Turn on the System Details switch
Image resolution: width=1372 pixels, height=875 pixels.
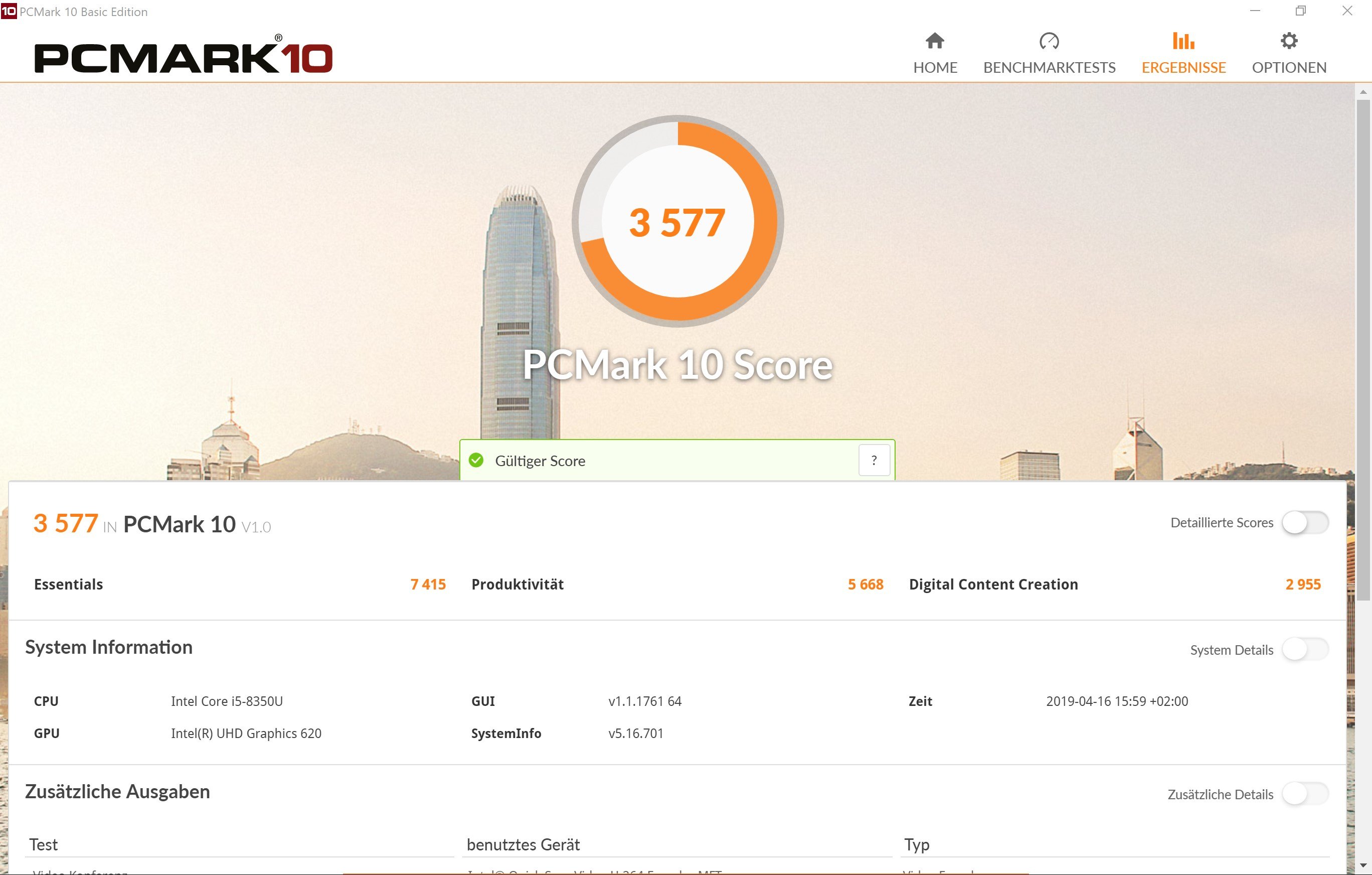[x=1305, y=649]
